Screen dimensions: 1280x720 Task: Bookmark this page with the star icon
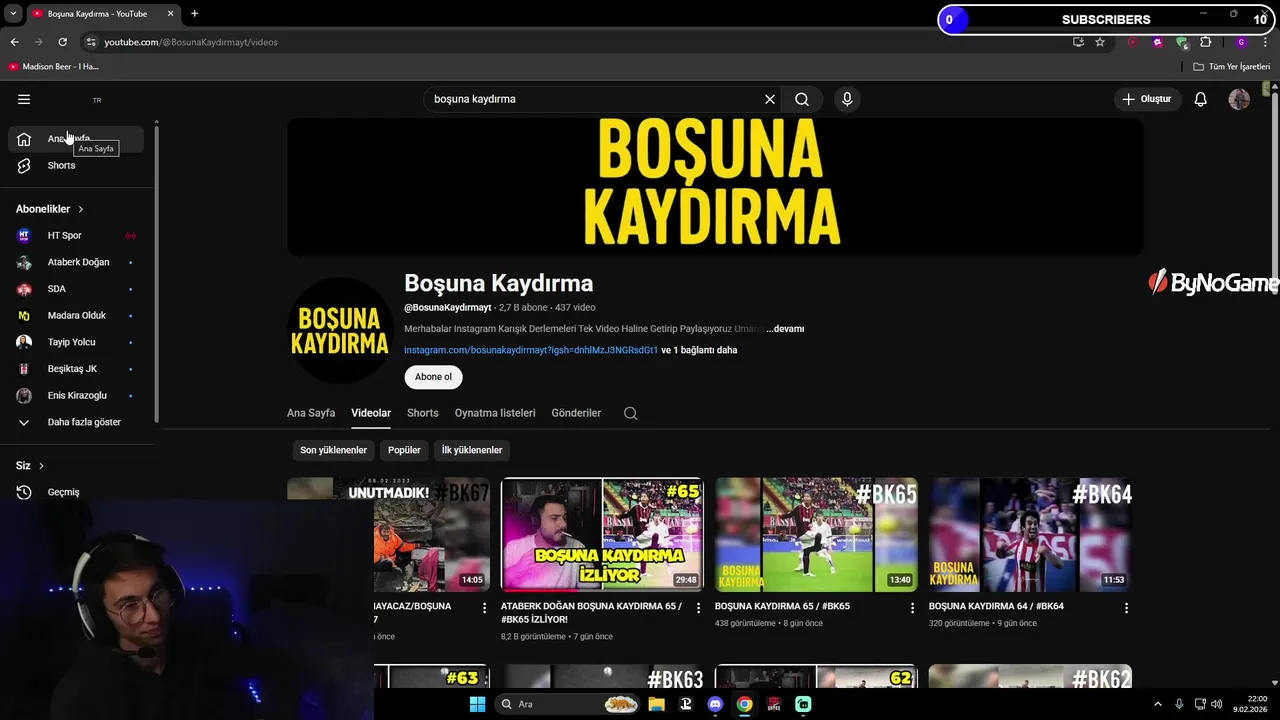[1100, 42]
